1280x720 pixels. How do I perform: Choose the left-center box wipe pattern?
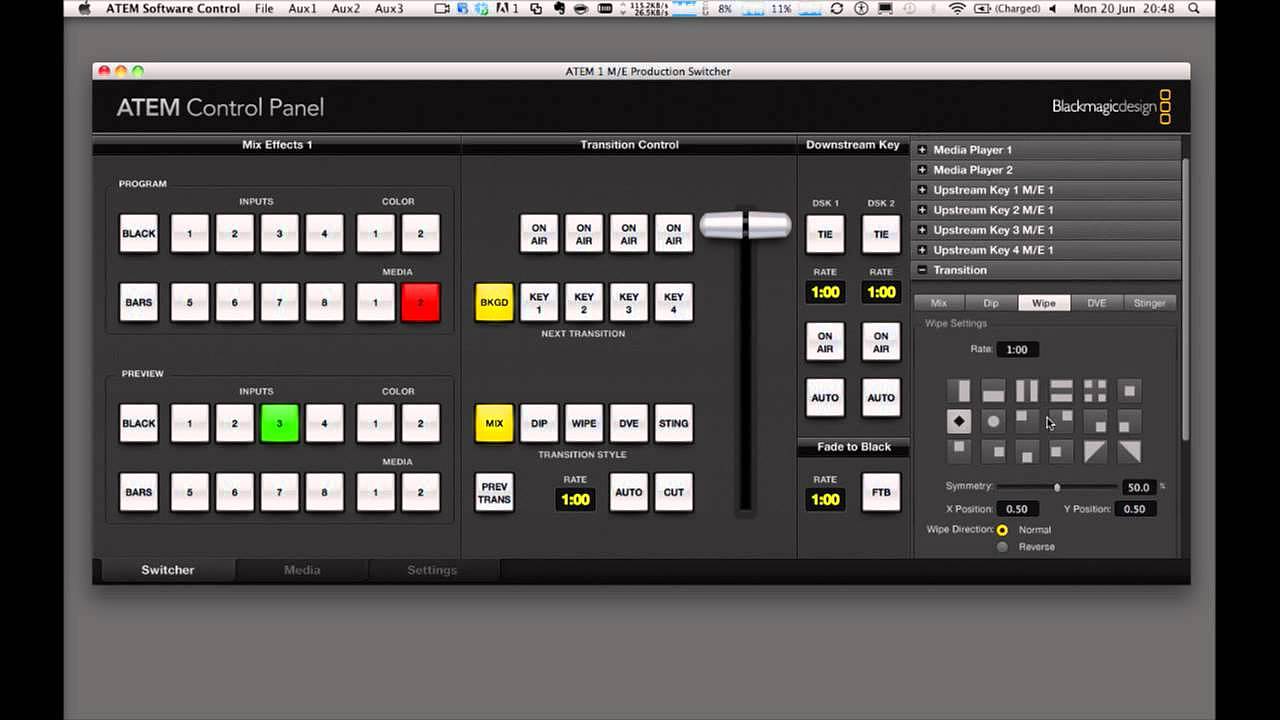[1061, 452]
